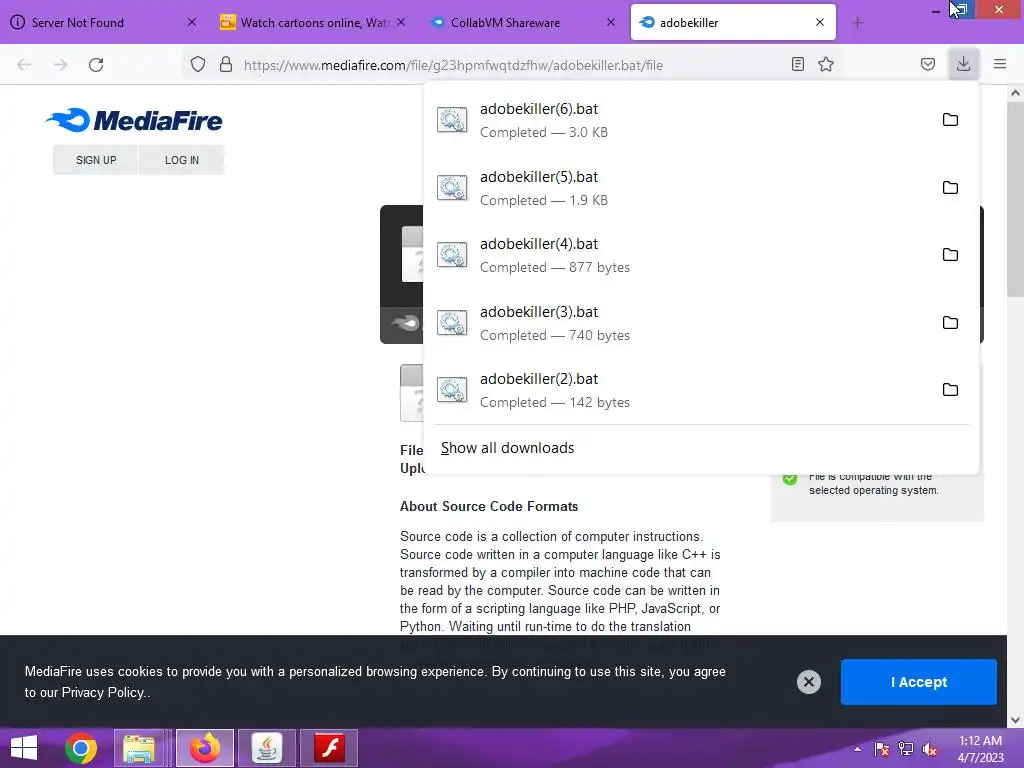Viewport: 1024px width, 768px height.
Task: Open Windows Start menu
Action: [24, 748]
